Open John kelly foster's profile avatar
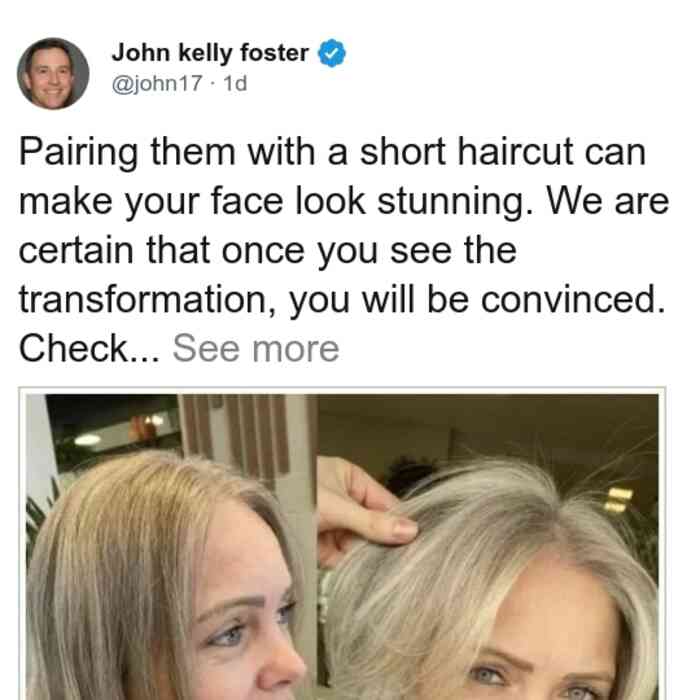The height and width of the screenshot is (700, 700). tap(53, 74)
